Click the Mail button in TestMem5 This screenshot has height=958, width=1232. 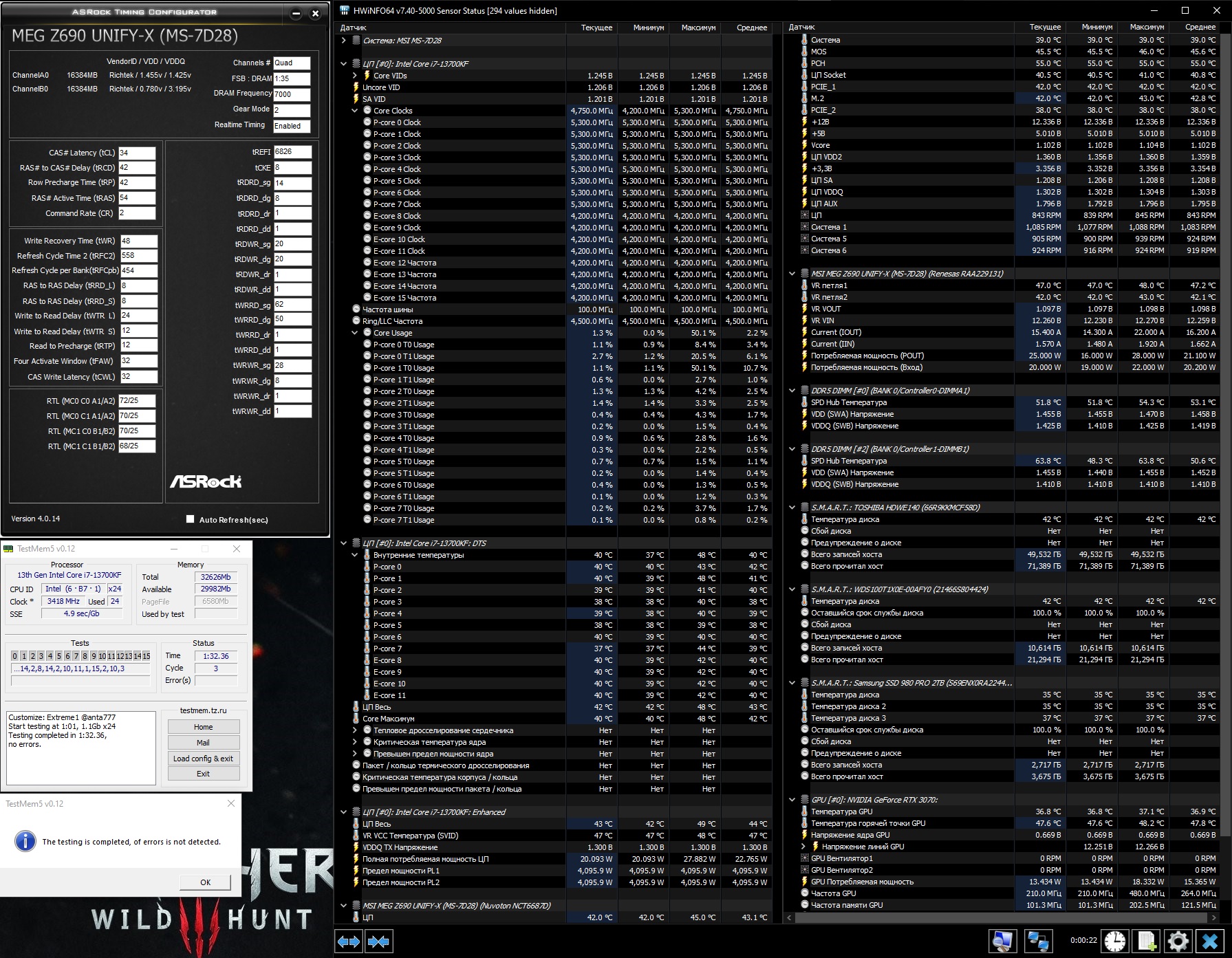[204, 743]
